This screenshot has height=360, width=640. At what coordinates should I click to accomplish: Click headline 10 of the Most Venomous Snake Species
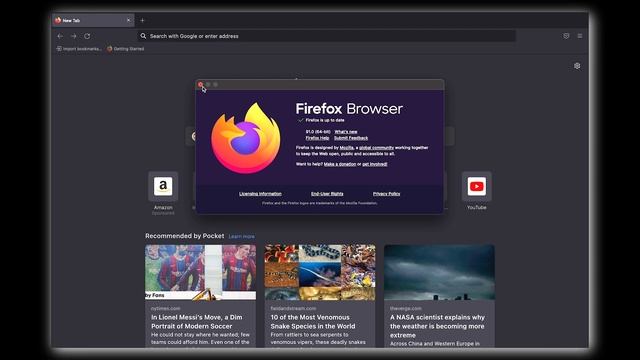pyautogui.click(x=313, y=322)
